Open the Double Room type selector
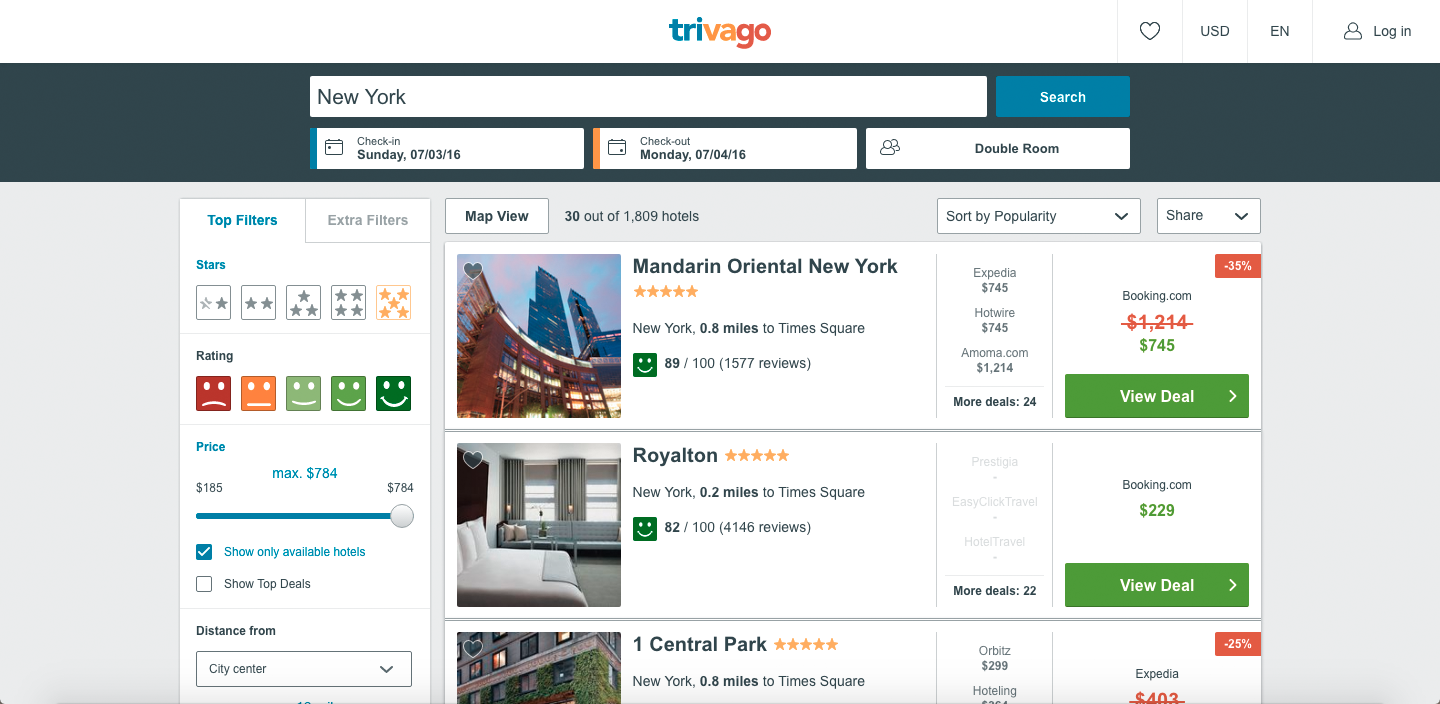Image resolution: width=1440 pixels, height=704 pixels. [998, 148]
